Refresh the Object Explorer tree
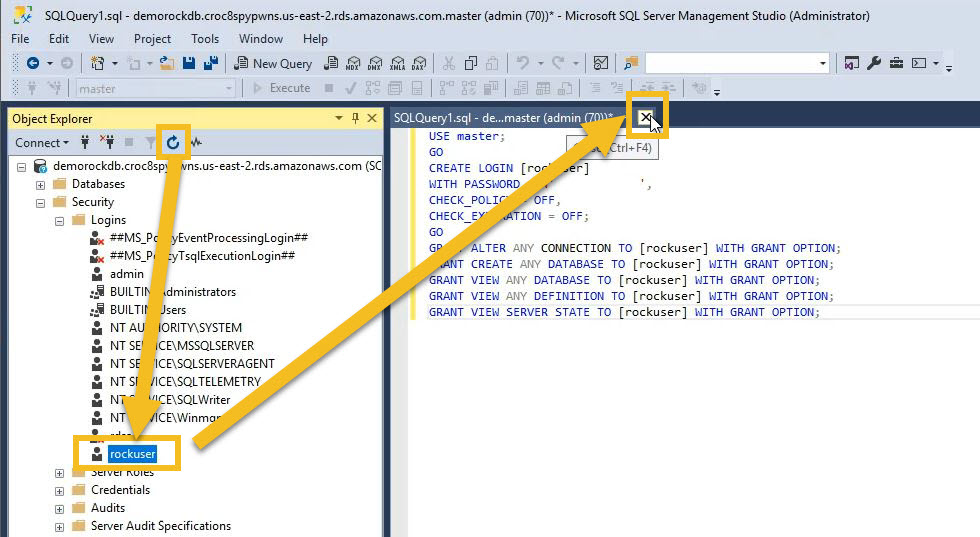Screen dimensions: 980x537 (x=173, y=143)
